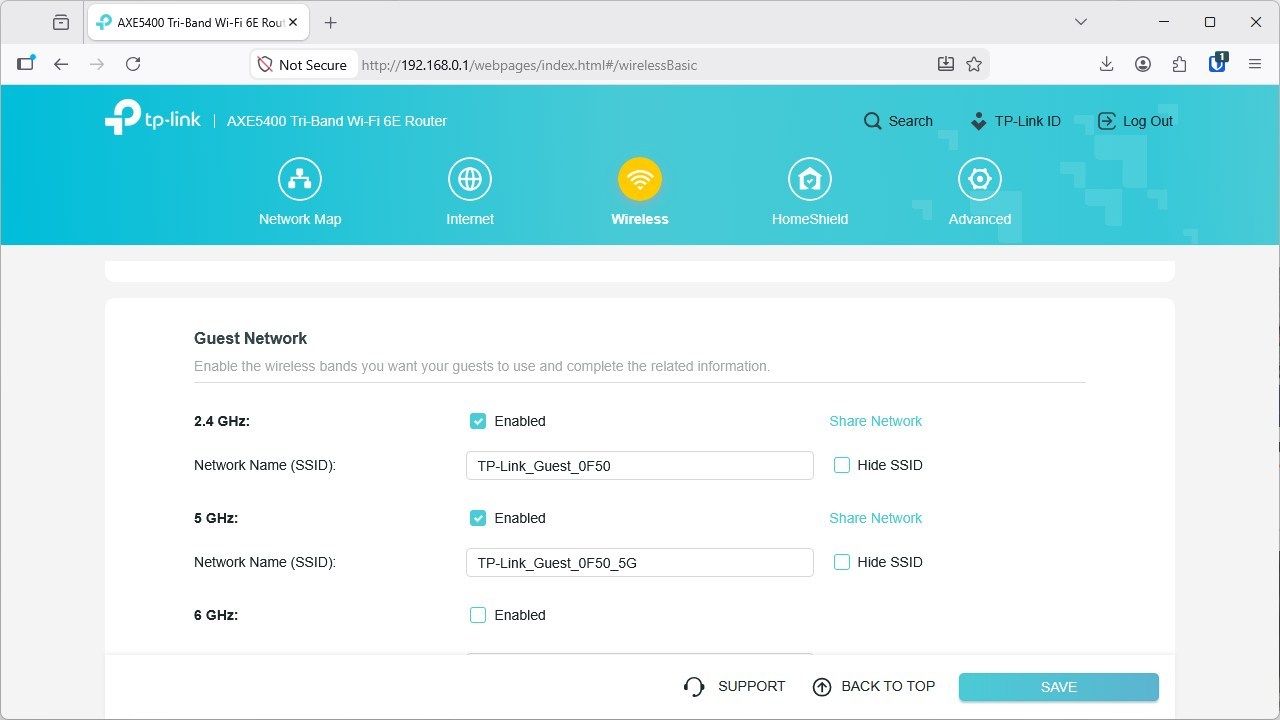This screenshot has width=1280, height=720.
Task: Toggle Hide SSID for TP-Link_Guest_0F50_5G
Action: tap(842, 562)
